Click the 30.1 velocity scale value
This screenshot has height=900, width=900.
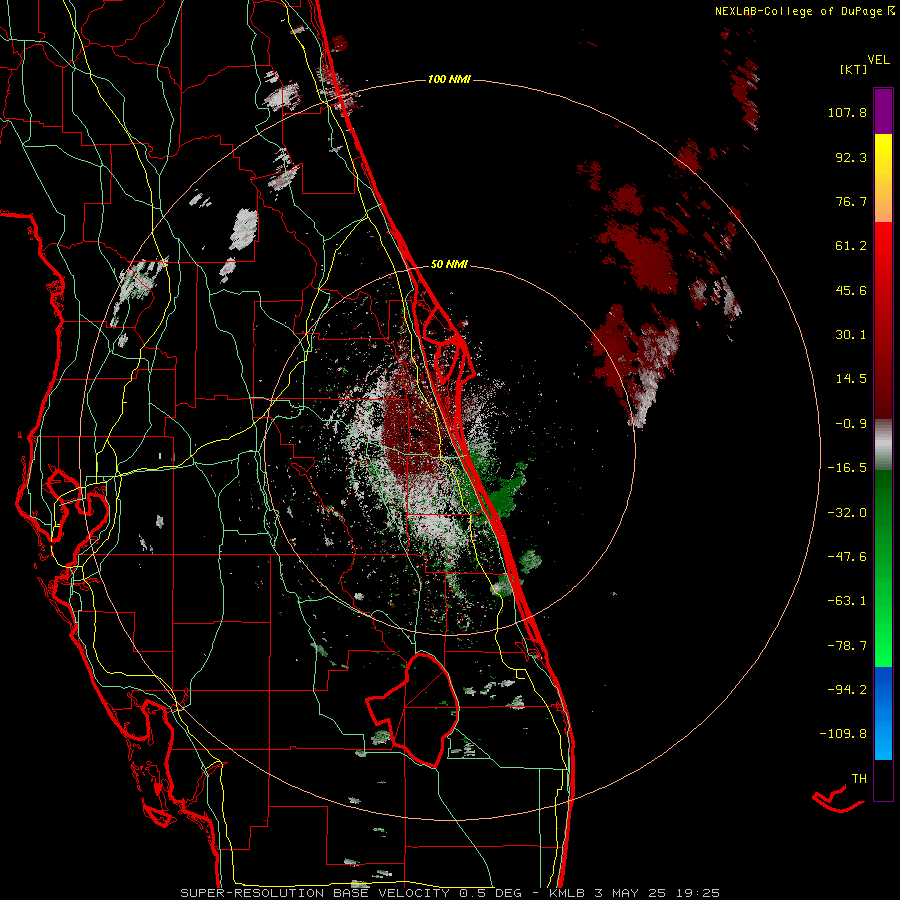(851, 335)
